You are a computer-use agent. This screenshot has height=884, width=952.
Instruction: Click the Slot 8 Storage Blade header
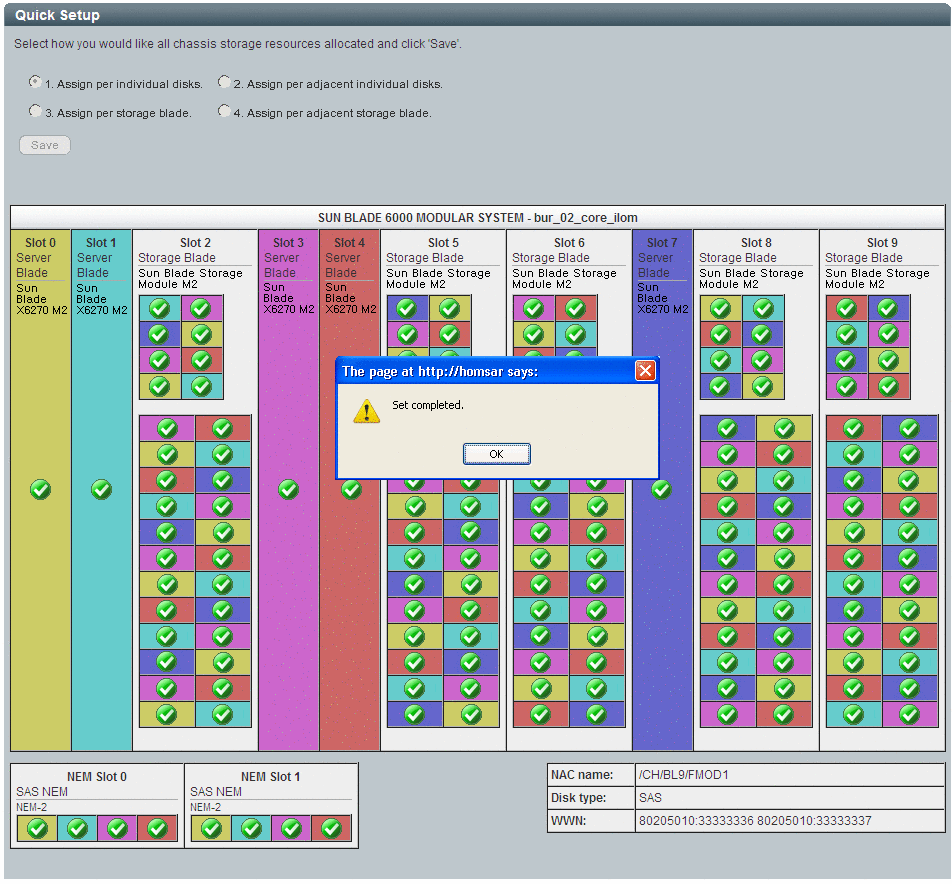756,242
